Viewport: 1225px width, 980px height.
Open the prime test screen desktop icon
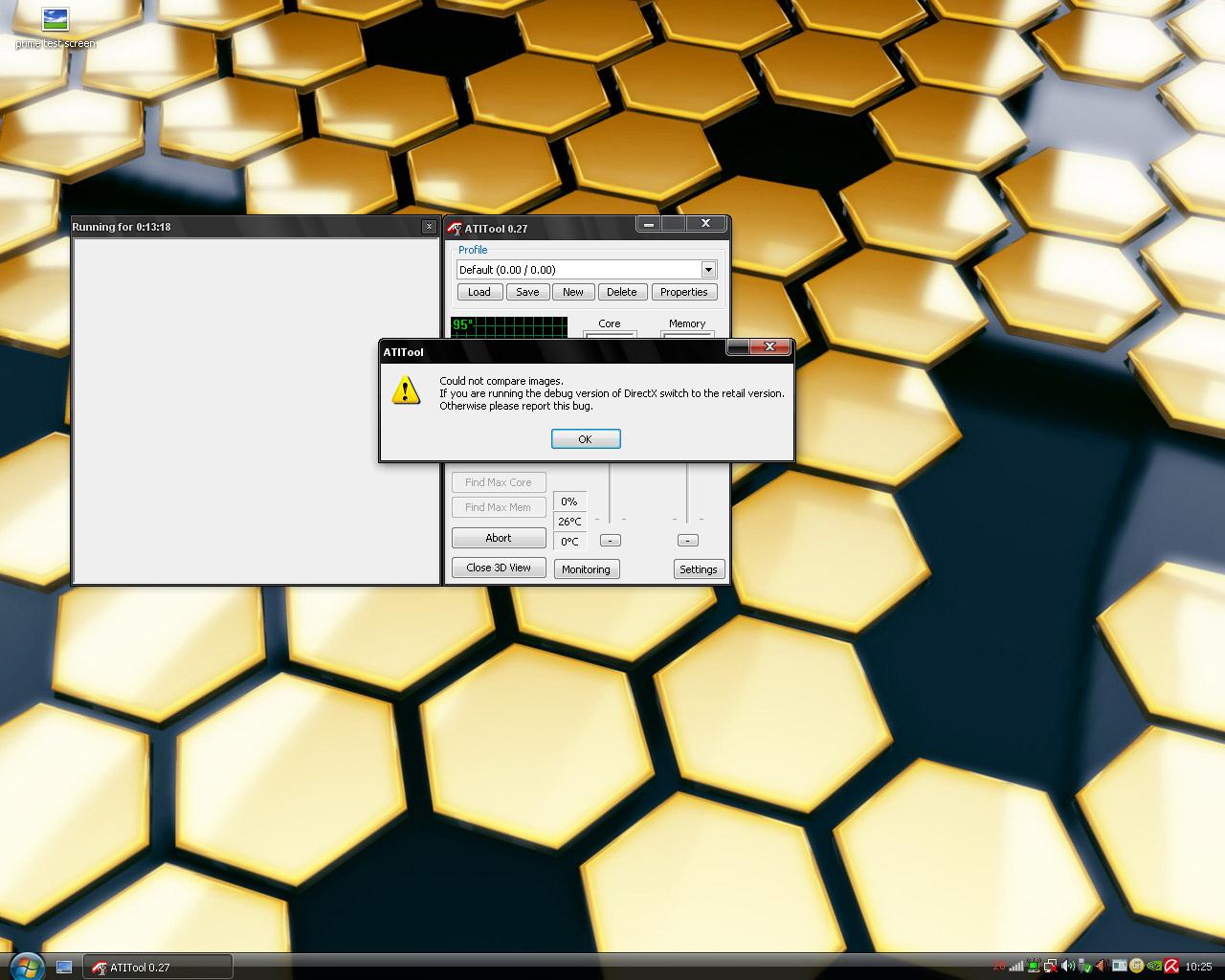(x=56, y=29)
